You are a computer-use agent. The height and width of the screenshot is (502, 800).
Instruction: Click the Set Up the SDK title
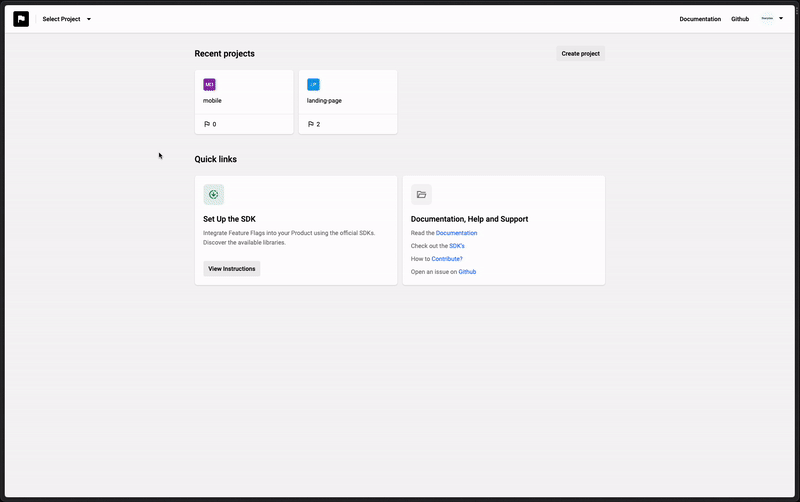[229, 219]
